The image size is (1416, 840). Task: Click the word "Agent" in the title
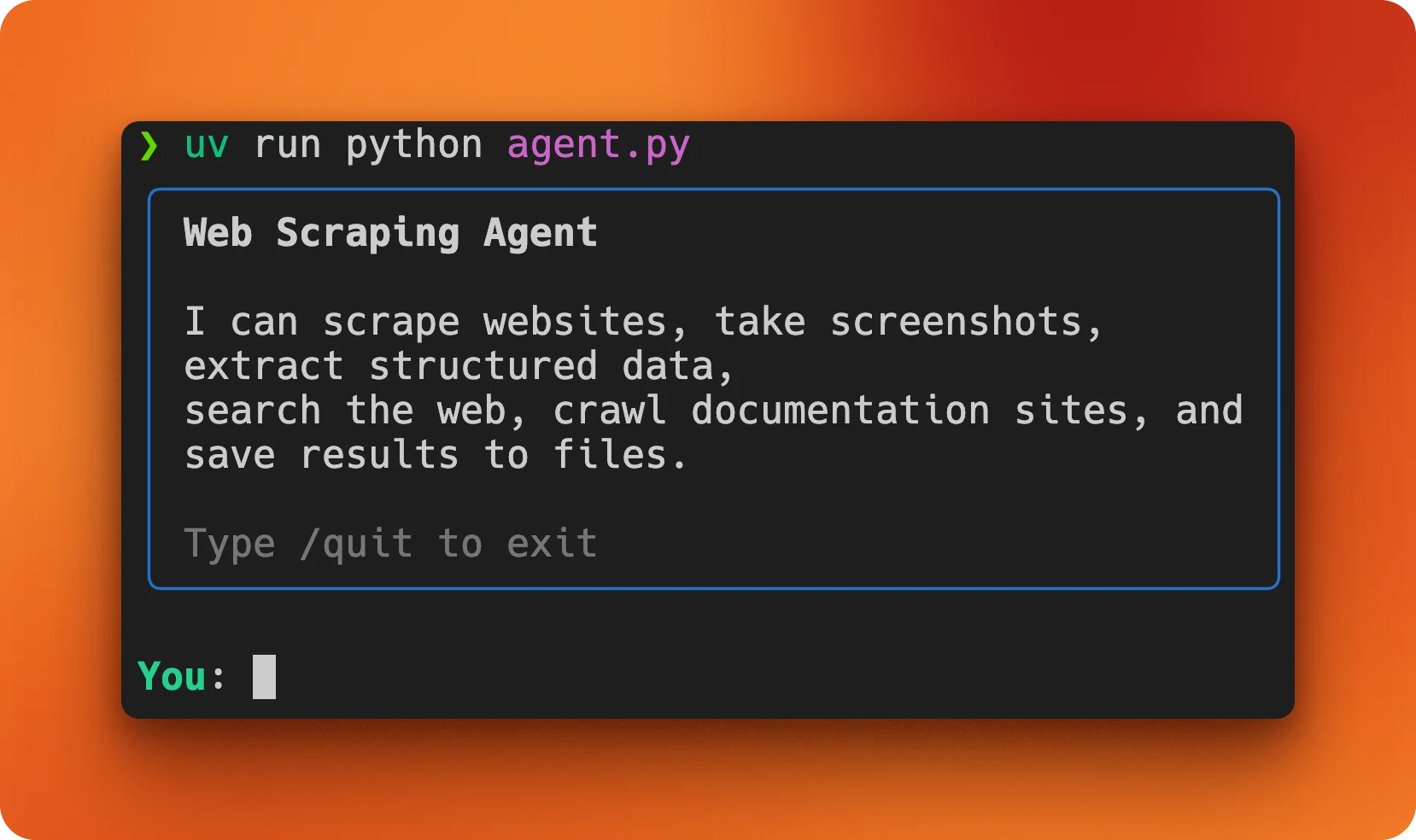tap(541, 233)
